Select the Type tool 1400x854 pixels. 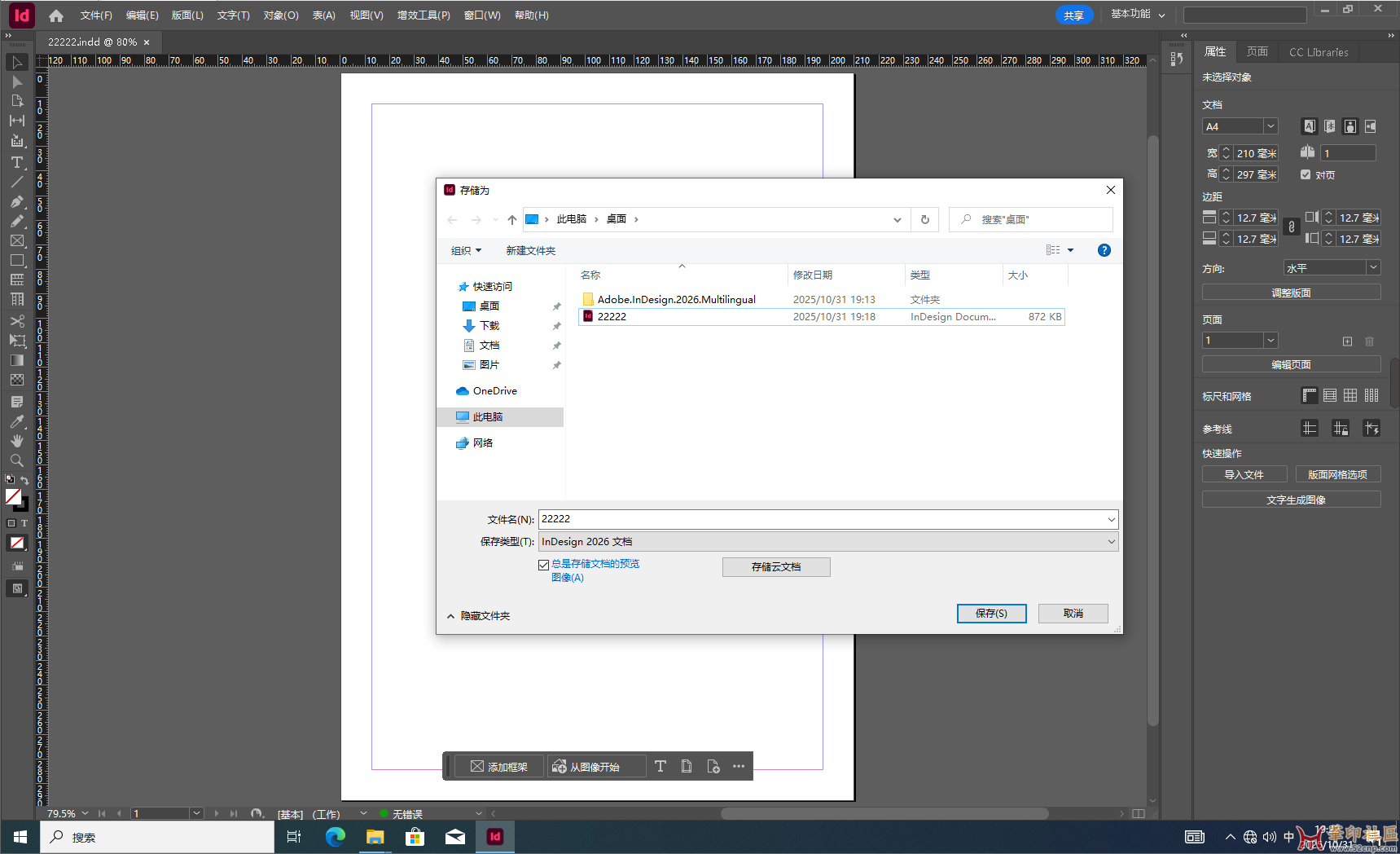pyautogui.click(x=16, y=162)
